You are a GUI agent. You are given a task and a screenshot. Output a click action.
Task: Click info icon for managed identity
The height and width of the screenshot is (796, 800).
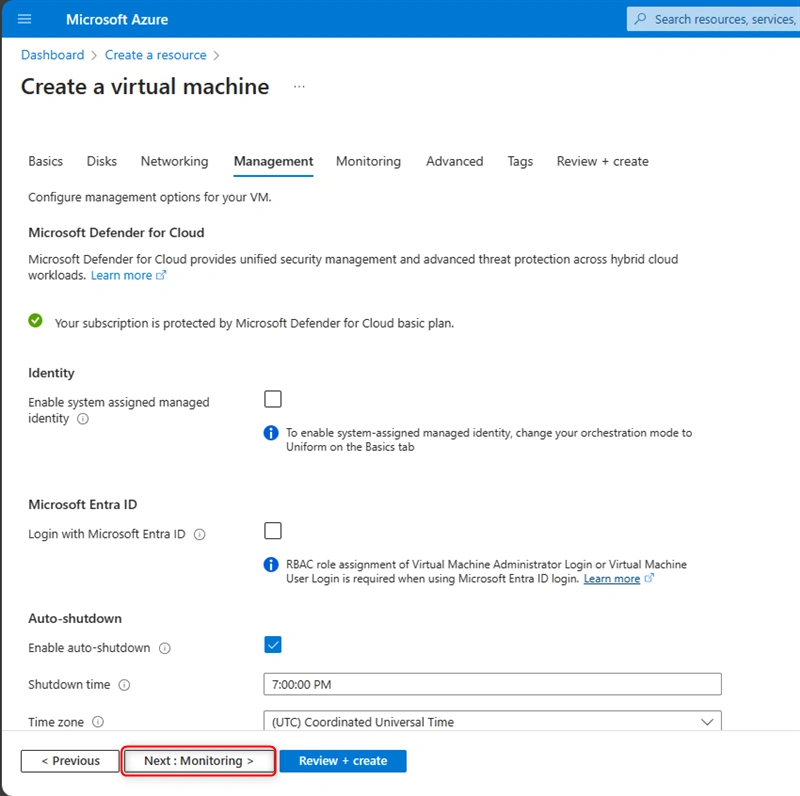pos(83,419)
